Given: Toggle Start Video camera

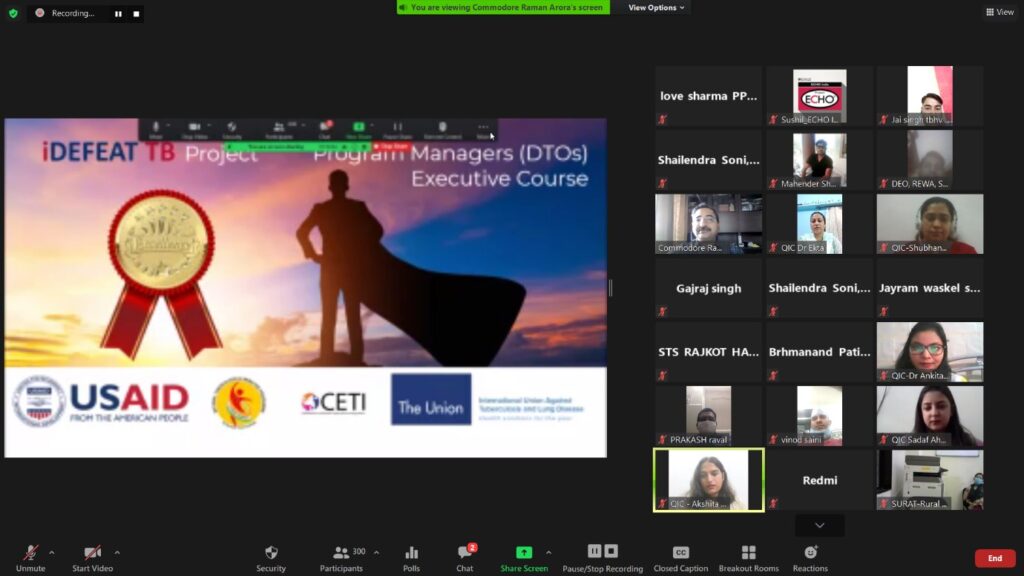Looking at the screenshot, I should point(92,557).
